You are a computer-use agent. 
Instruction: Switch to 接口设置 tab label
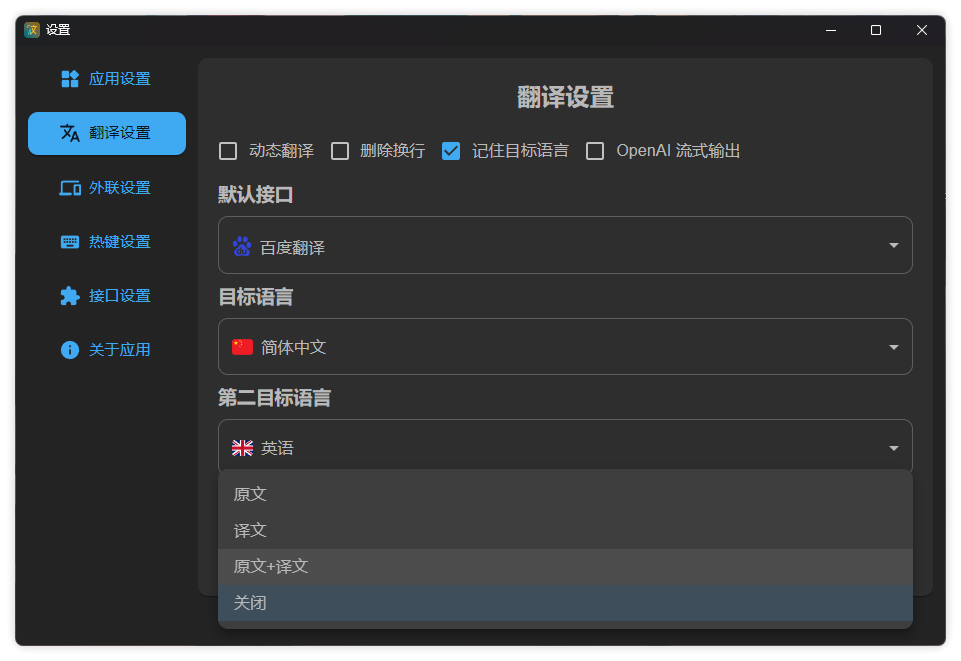(x=120, y=296)
